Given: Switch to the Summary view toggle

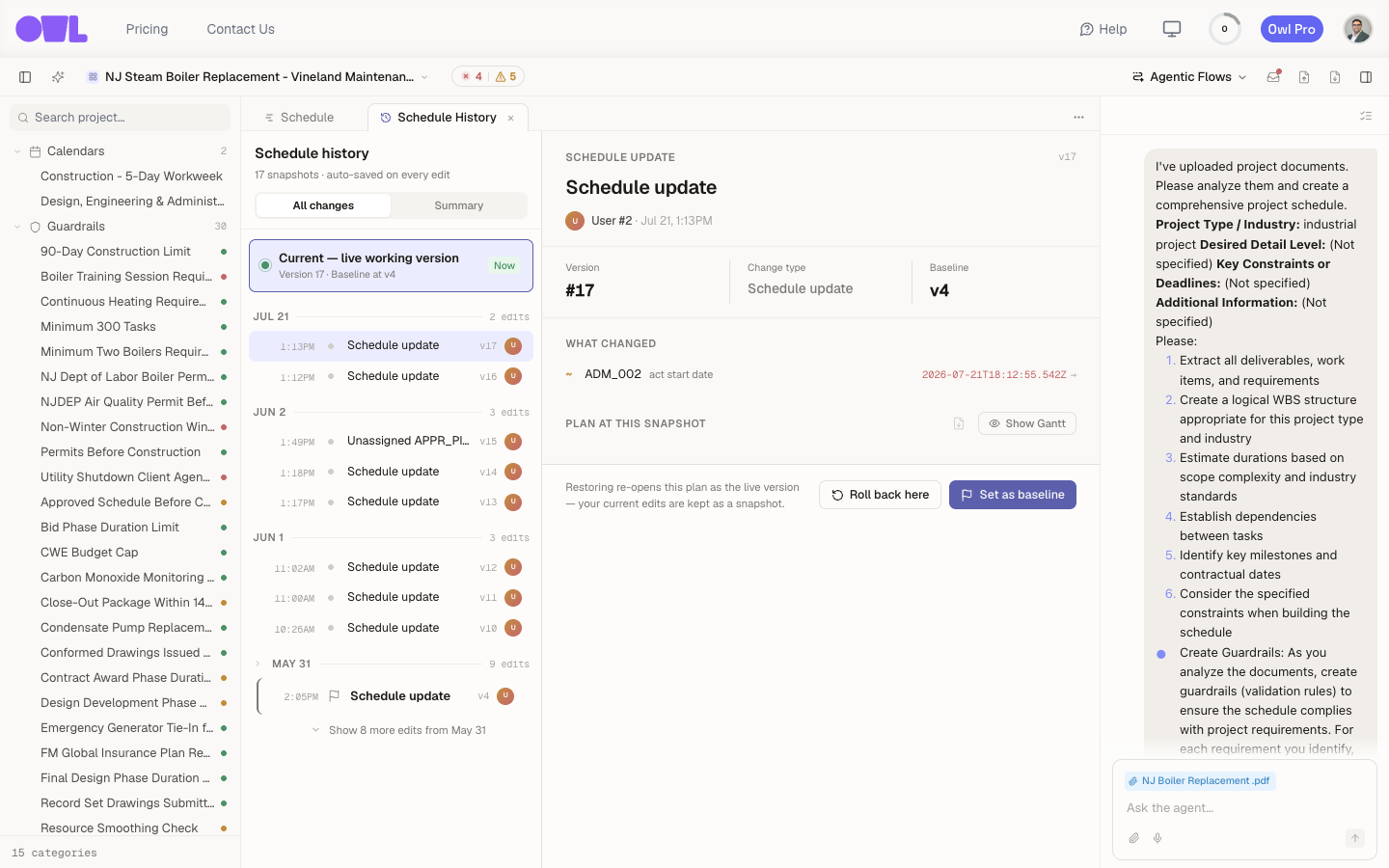Looking at the screenshot, I should click(x=459, y=205).
